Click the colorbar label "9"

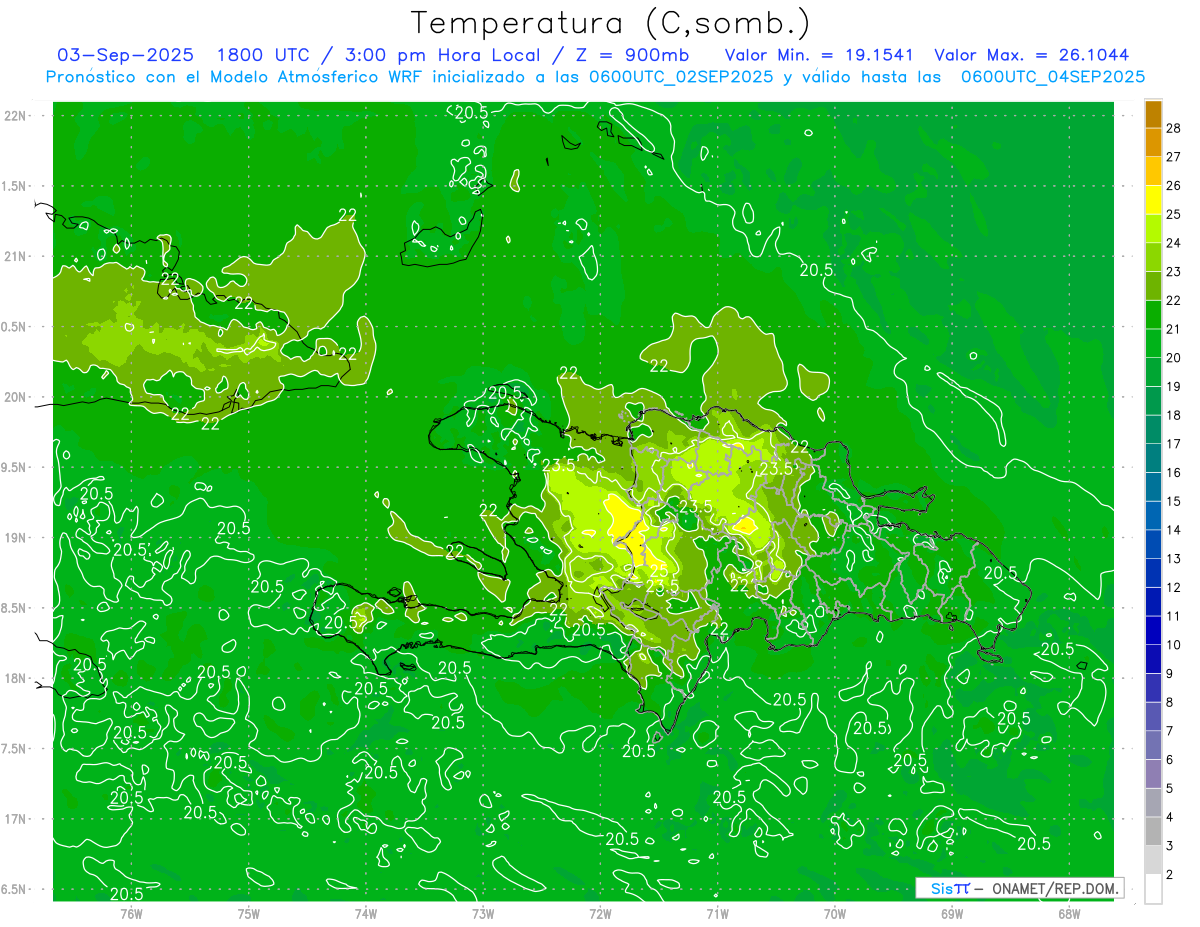tap(1170, 675)
